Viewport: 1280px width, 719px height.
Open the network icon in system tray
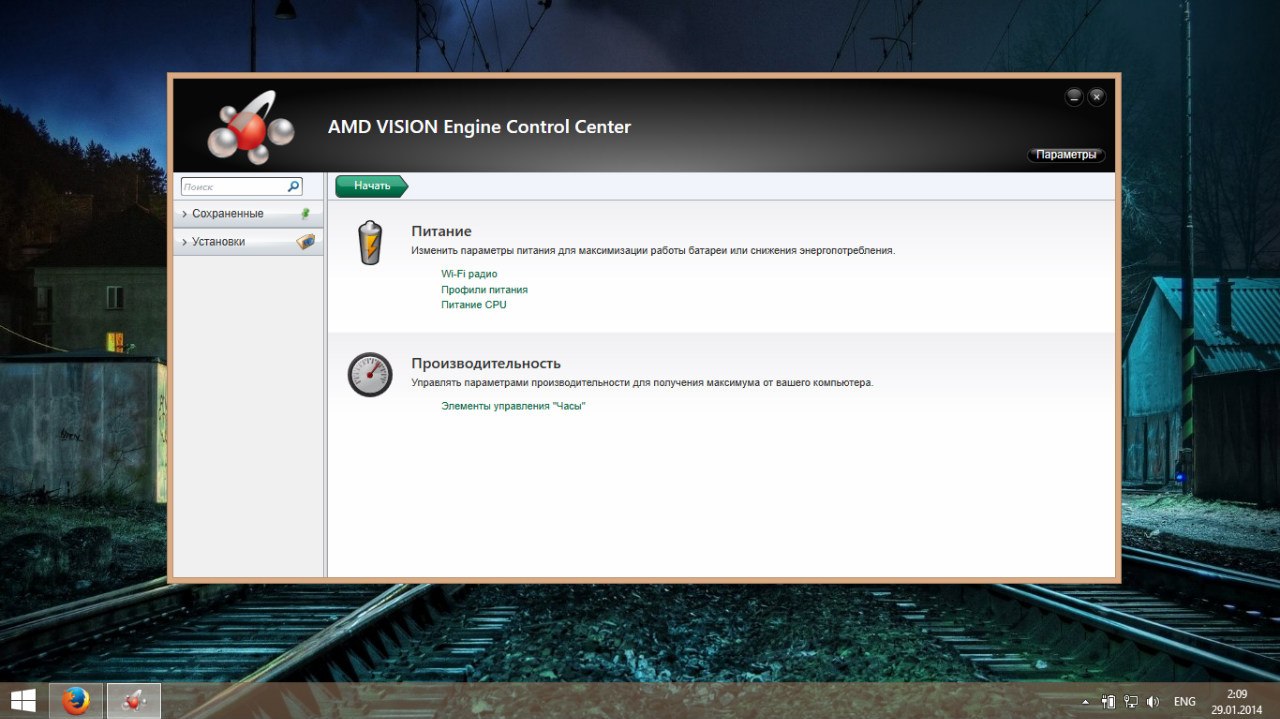pyautogui.click(x=1131, y=702)
